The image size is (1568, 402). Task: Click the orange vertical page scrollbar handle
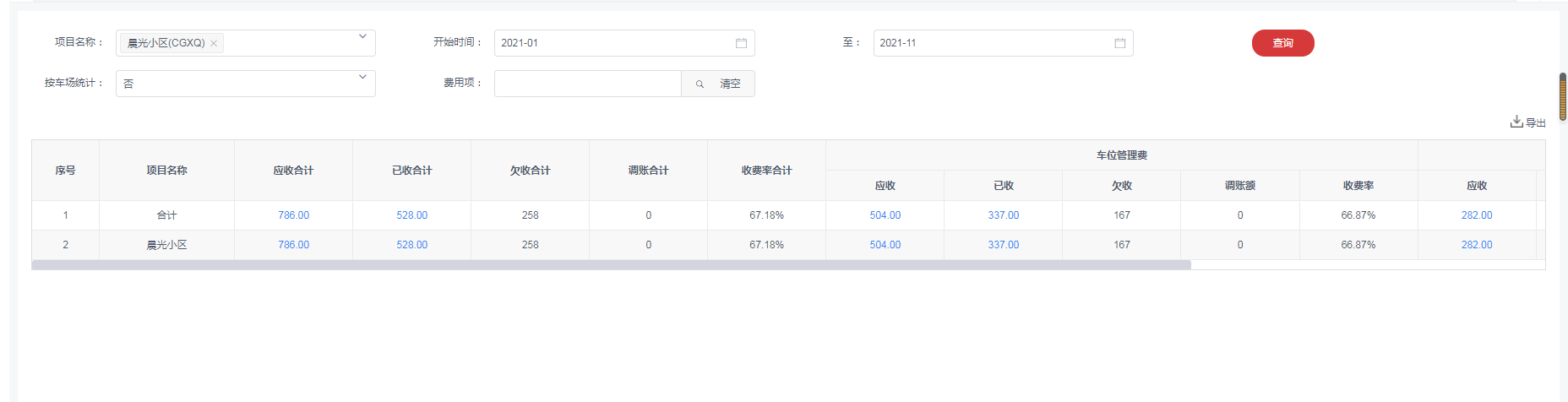pyautogui.click(x=1563, y=96)
